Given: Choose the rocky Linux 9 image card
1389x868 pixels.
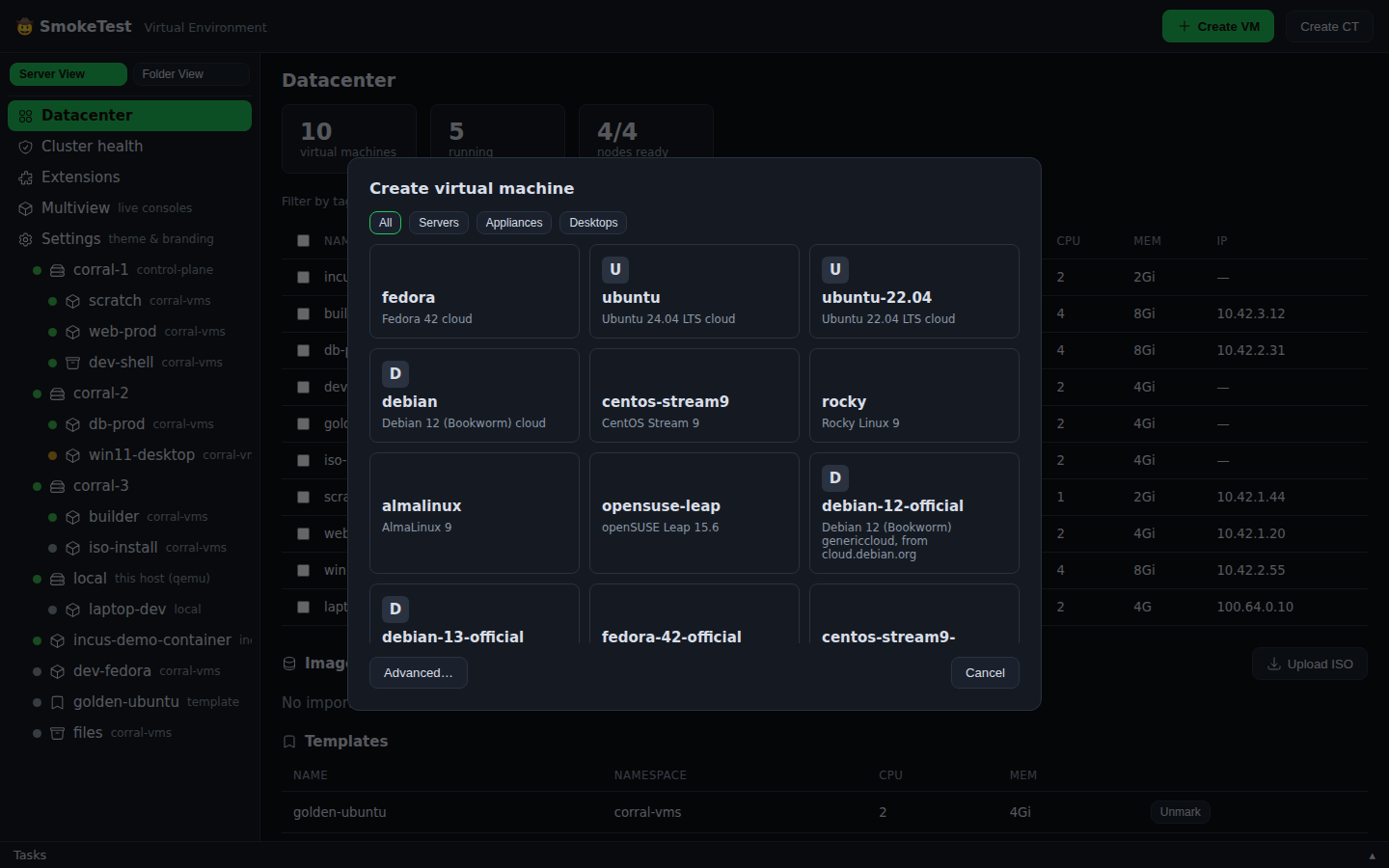Looking at the screenshot, I should [914, 395].
